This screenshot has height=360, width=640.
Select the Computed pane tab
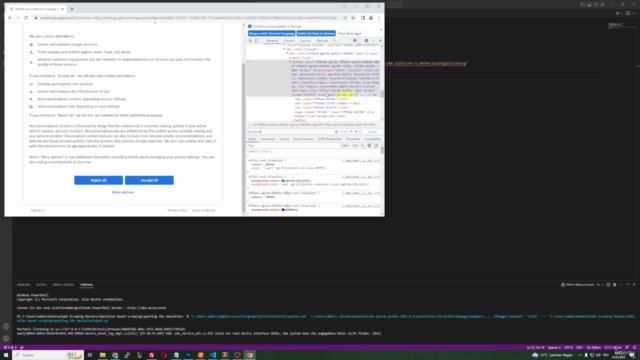tap(268, 139)
